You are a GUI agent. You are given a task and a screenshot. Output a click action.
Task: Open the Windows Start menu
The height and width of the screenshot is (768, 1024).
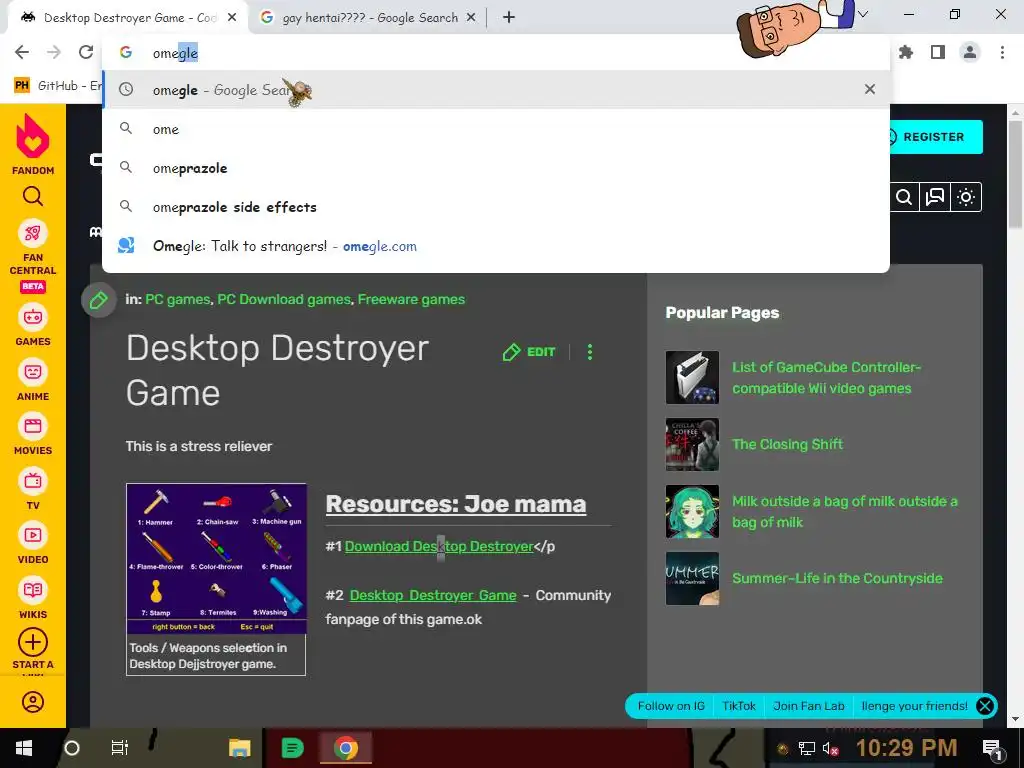(24, 748)
